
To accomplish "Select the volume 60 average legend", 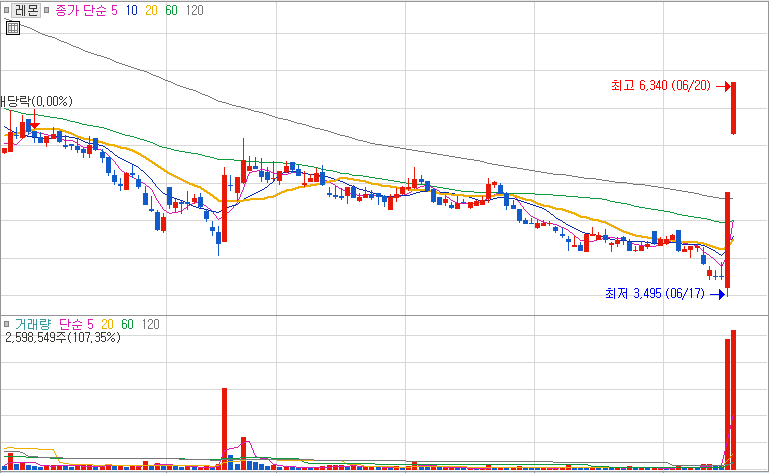I will tap(128, 324).
